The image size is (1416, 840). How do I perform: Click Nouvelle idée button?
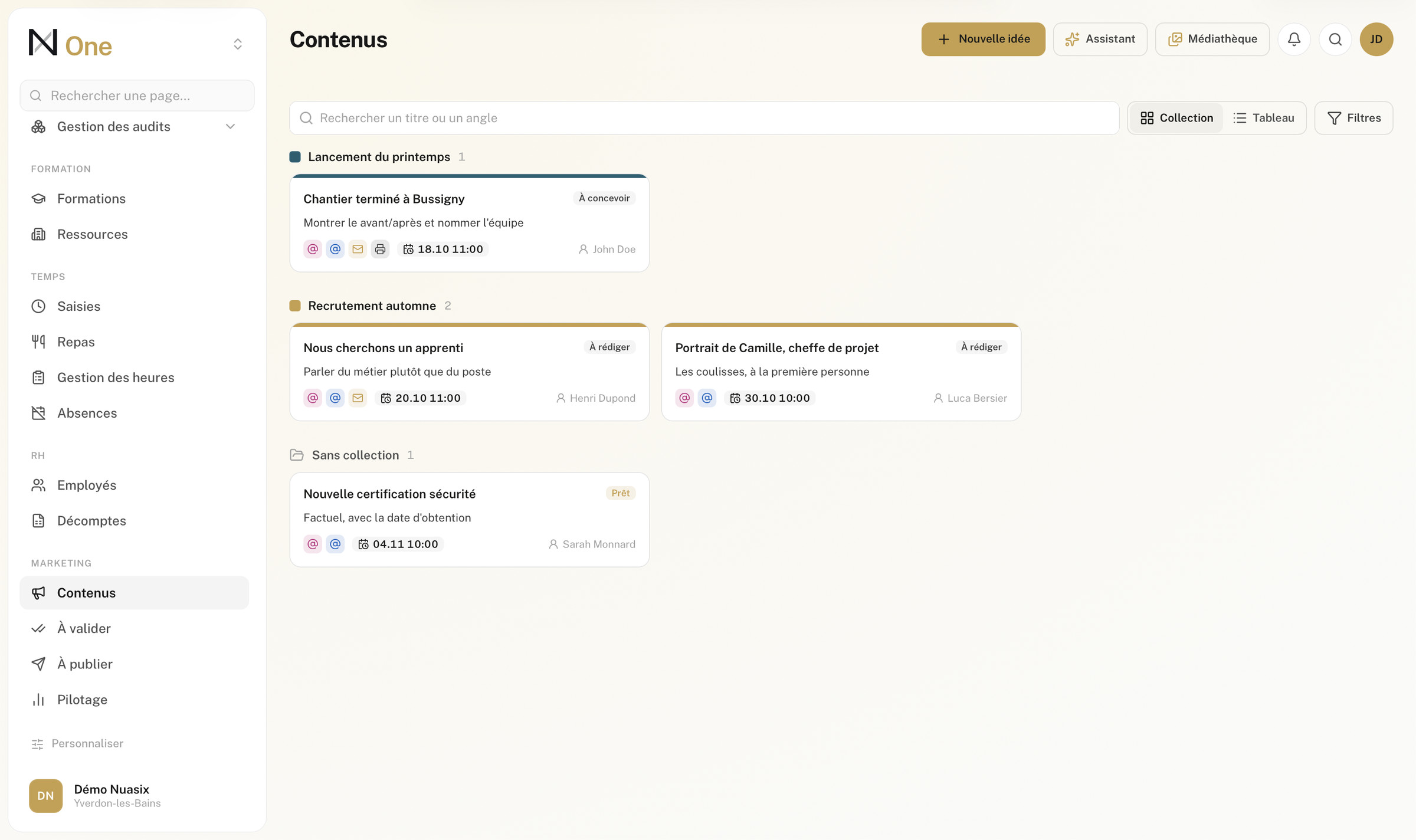983,39
